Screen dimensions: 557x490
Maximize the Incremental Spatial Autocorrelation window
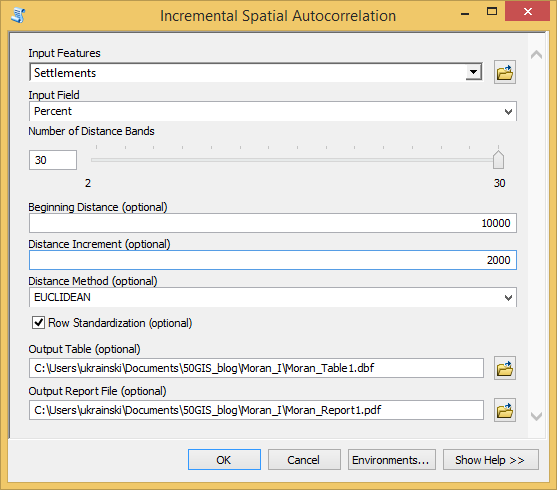[492, 11]
